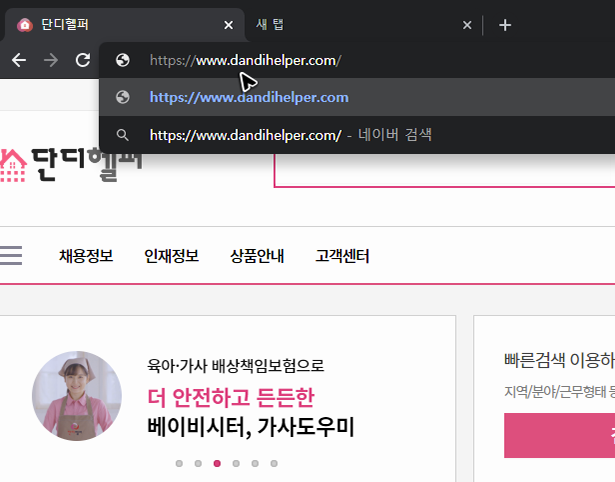Click the 단디헬퍼 tab favicon

(25, 25)
